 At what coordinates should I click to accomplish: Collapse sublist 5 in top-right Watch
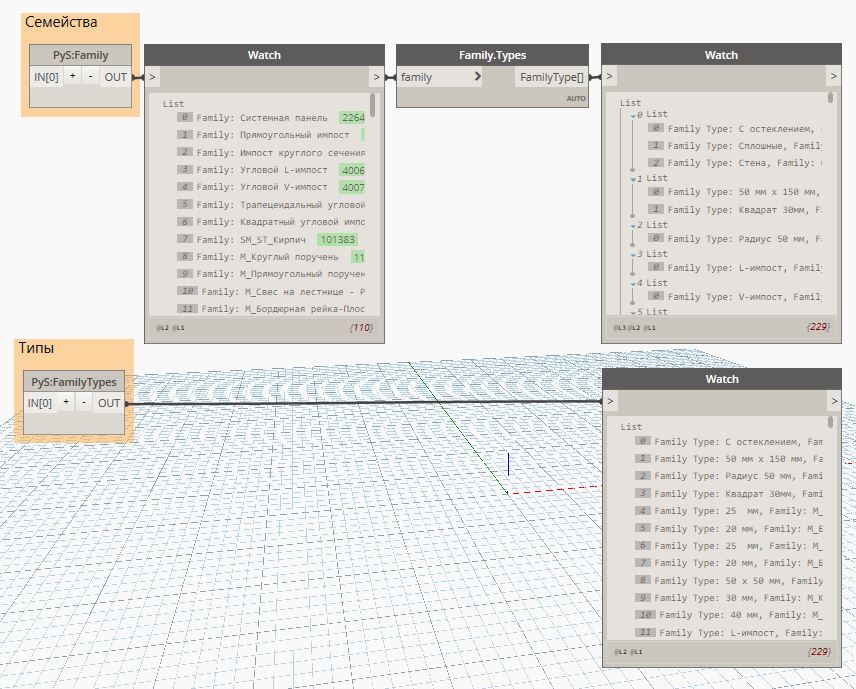tap(633, 312)
